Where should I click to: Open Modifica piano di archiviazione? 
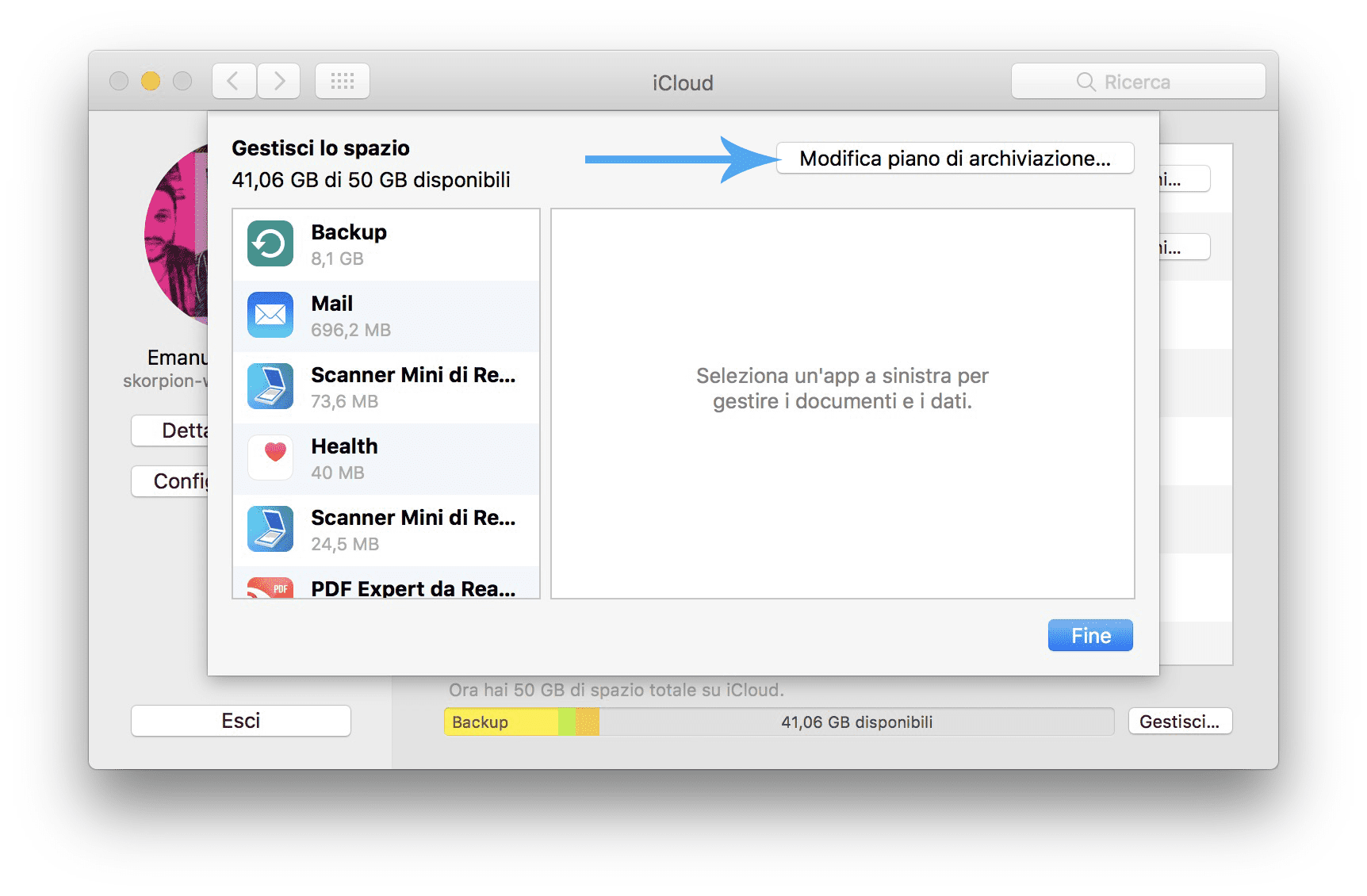point(955,159)
